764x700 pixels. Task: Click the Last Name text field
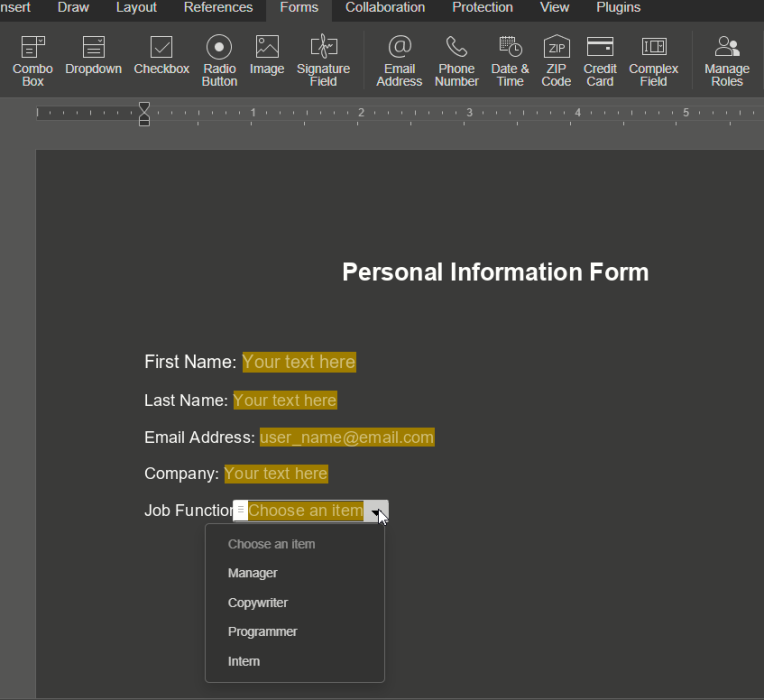coord(285,400)
